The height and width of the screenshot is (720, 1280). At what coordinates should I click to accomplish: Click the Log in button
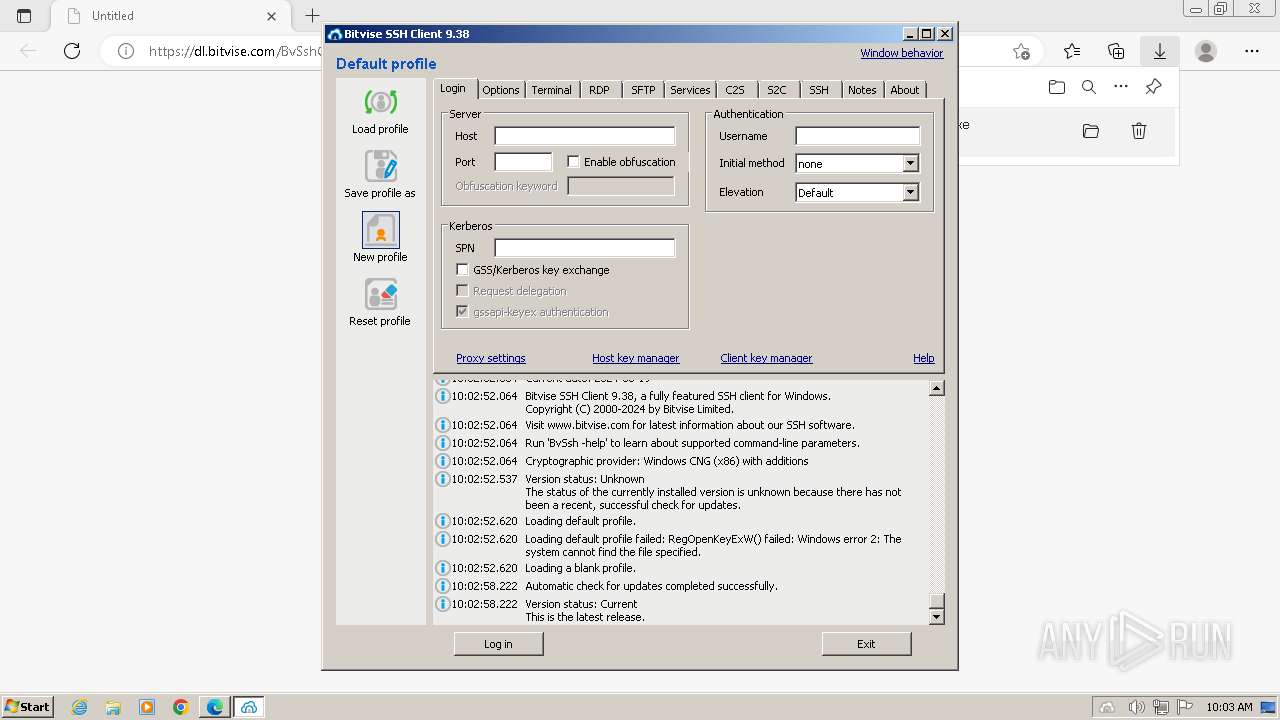[x=498, y=644]
